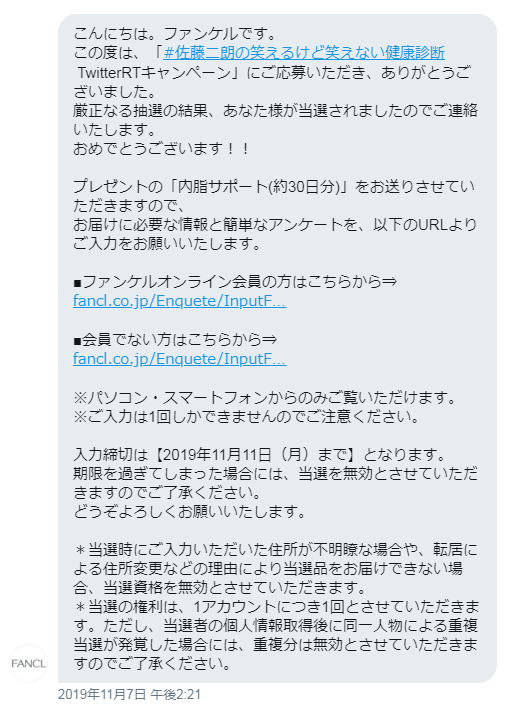The image size is (515, 710).
Task: Click the こんにちは。ファンケルです。 greeting line
Action: pyautogui.click(x=175, y=34)
